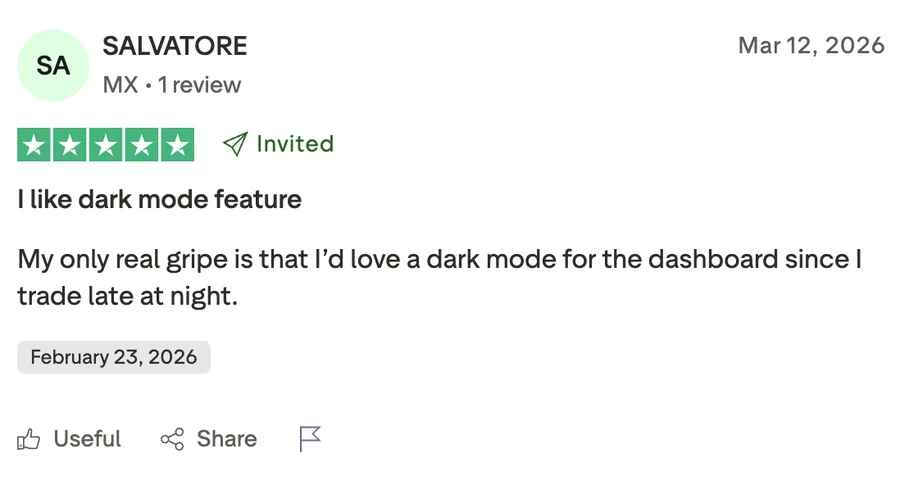Flag this review using the flag icon
The height and width of the screenshot is (485, 900).
pyautogui.click(x=311, y=439)
